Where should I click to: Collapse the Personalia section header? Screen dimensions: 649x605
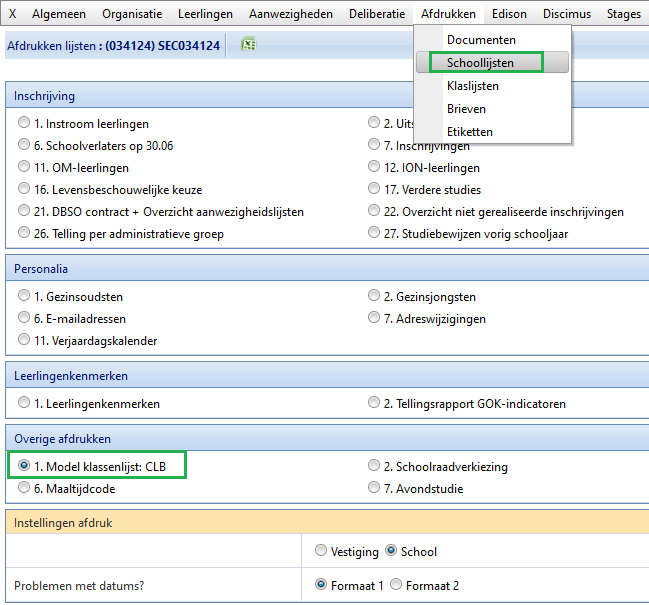coord(41,269)
